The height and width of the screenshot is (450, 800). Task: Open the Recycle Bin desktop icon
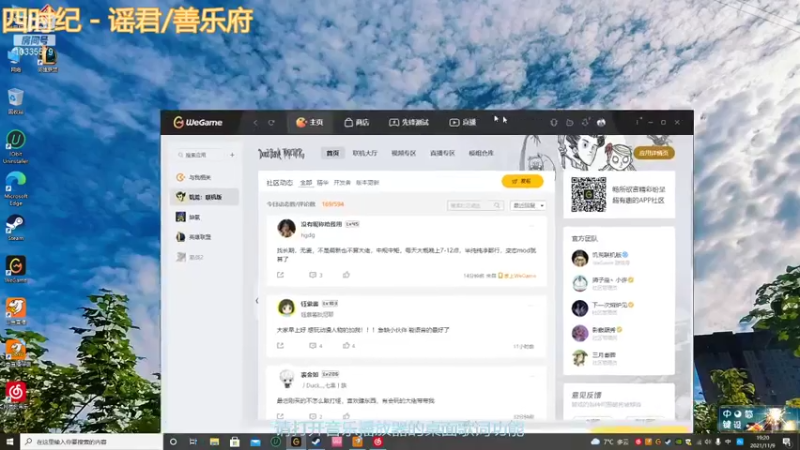click(x=15, y=102)
